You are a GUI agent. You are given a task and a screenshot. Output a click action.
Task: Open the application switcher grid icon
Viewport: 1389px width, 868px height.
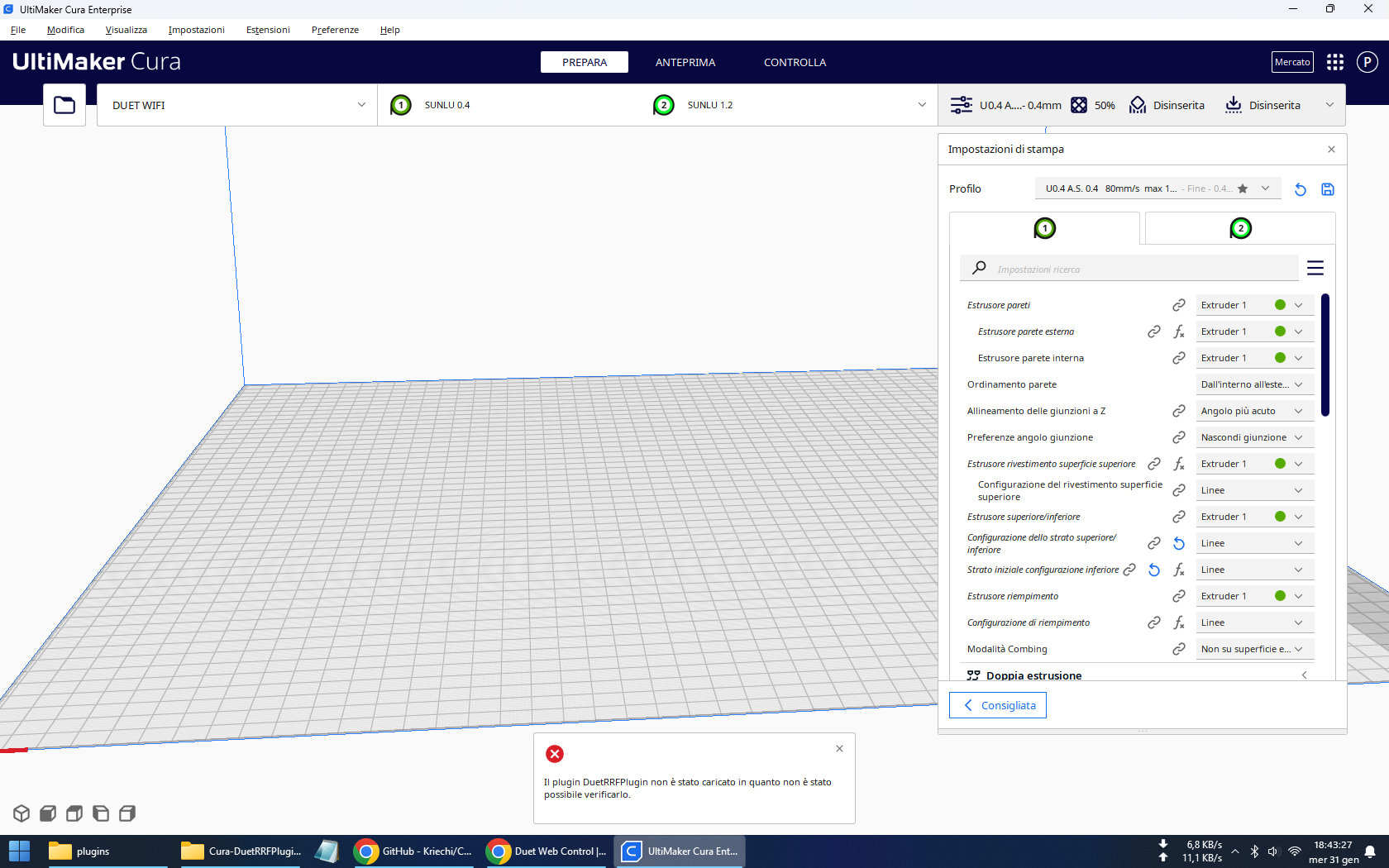(x=1335, y=62)
